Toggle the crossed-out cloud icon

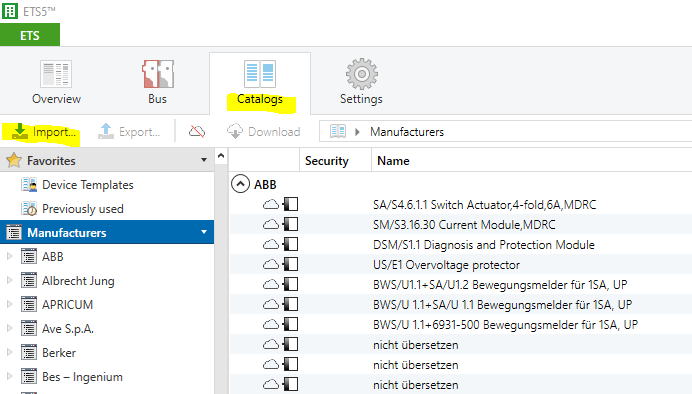coord(197,131)
